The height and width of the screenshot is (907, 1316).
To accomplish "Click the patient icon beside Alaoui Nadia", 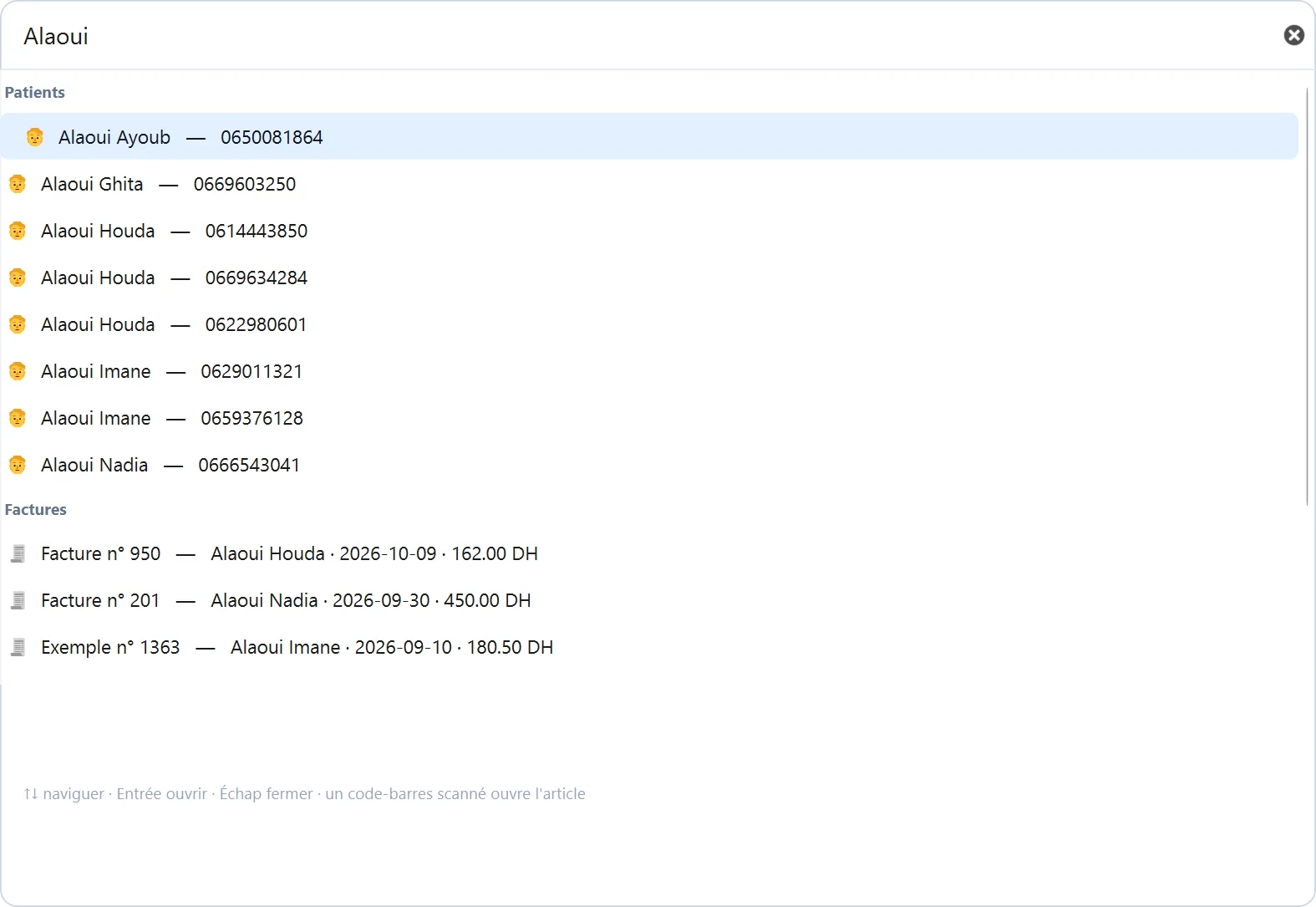I will coord(18,465).
